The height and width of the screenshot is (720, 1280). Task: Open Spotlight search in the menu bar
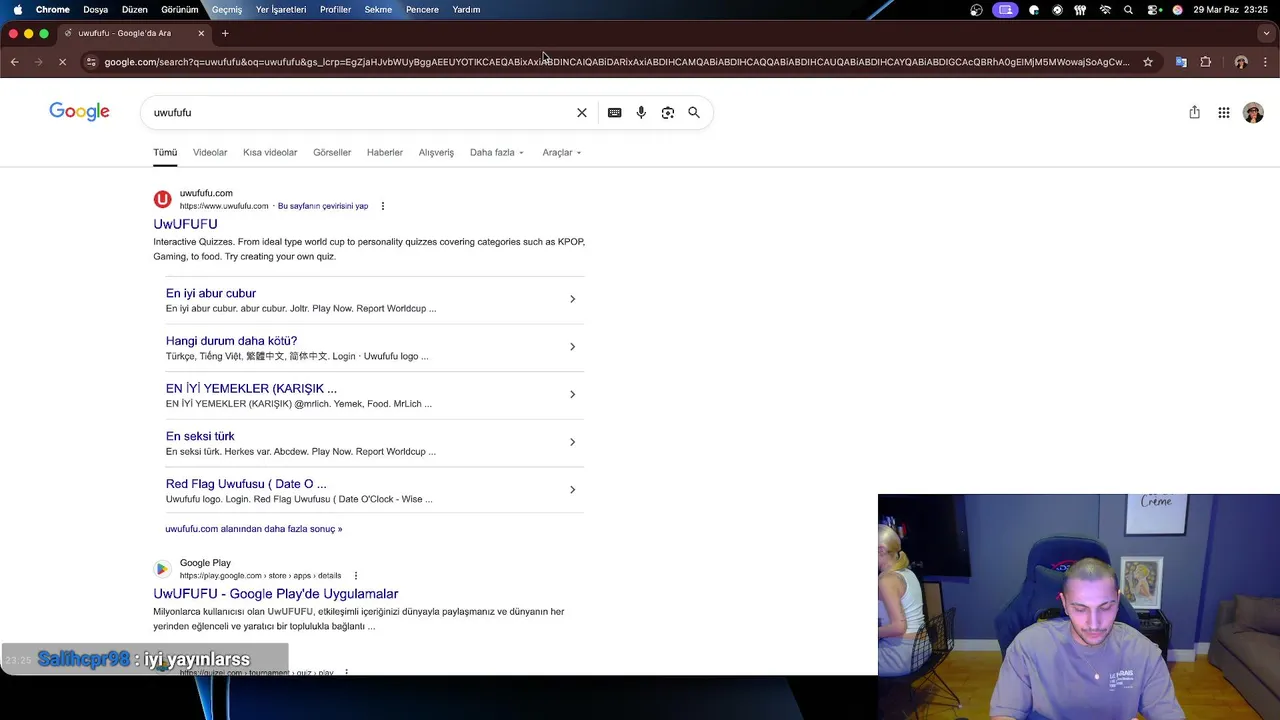1129,10
